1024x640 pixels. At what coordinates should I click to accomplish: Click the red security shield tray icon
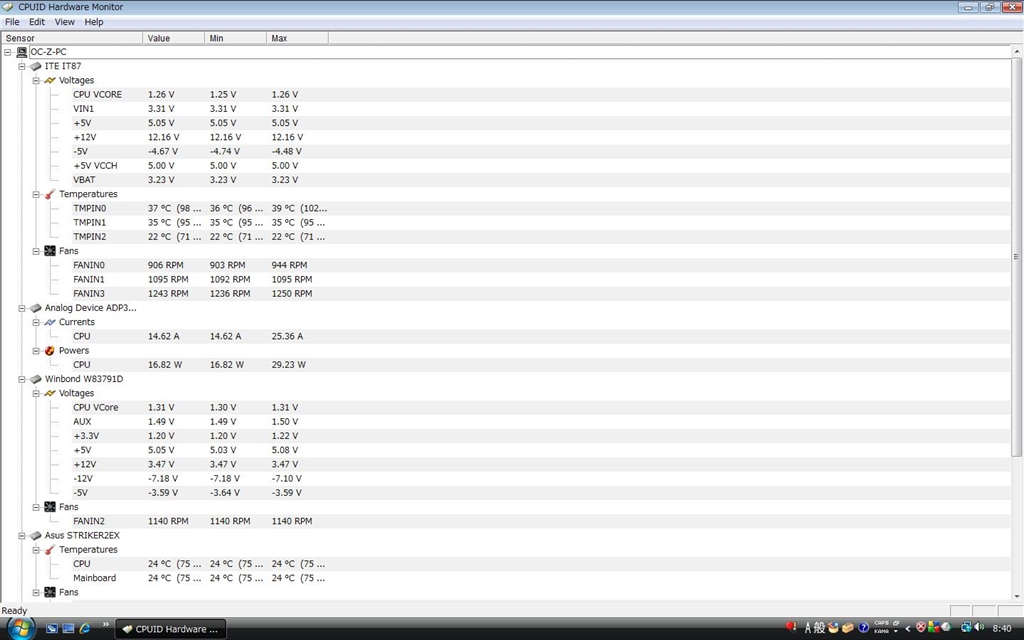[921, 628]
